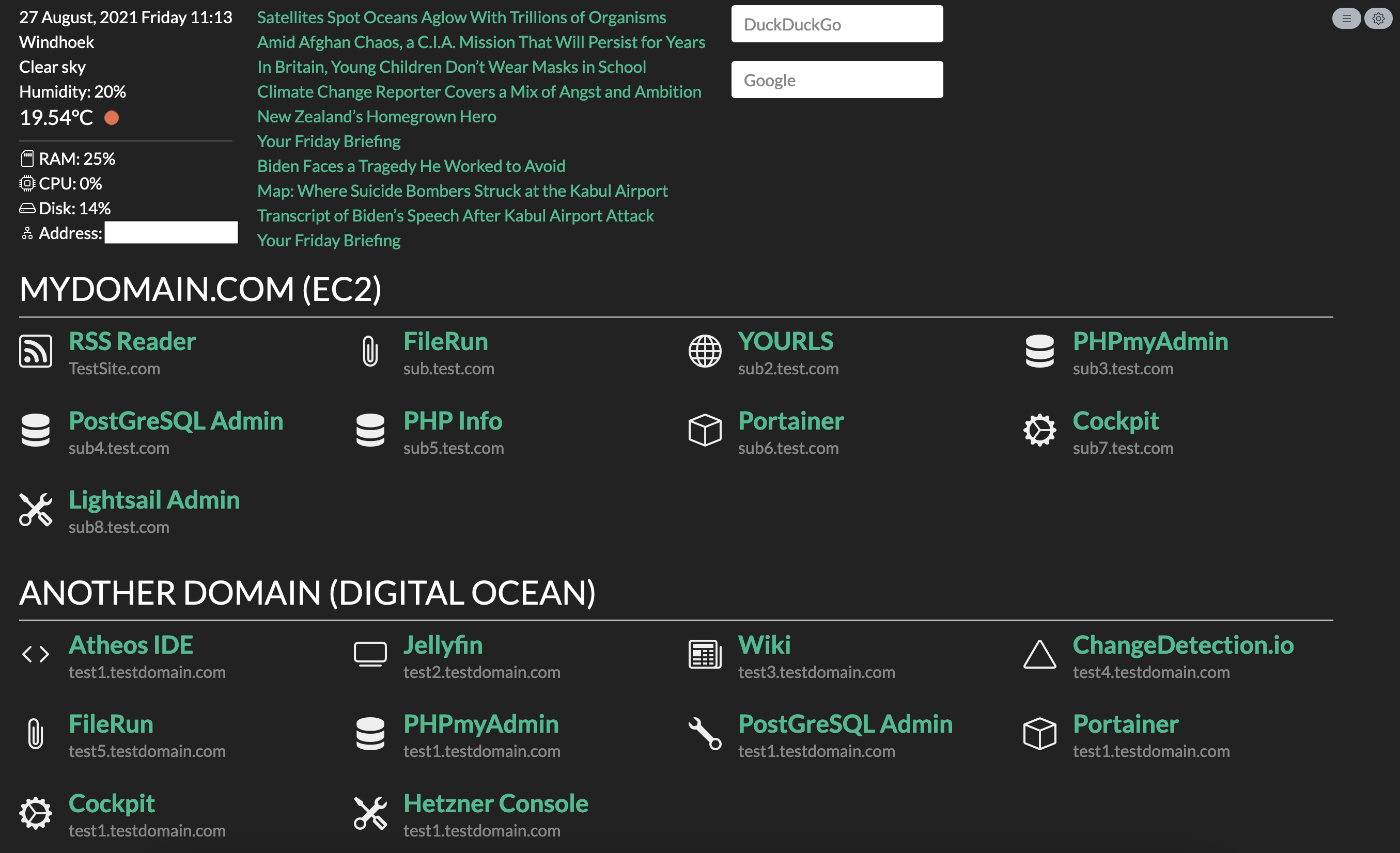Image resolution: width=1400 pixels, height=853 pixels.
Task: Open Portainer link at sub6.test.com
Action: 791,421
